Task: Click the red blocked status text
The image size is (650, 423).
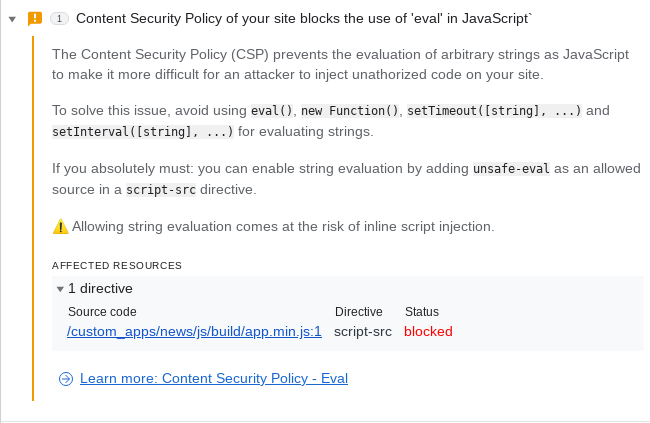Action: coord(428,331)
